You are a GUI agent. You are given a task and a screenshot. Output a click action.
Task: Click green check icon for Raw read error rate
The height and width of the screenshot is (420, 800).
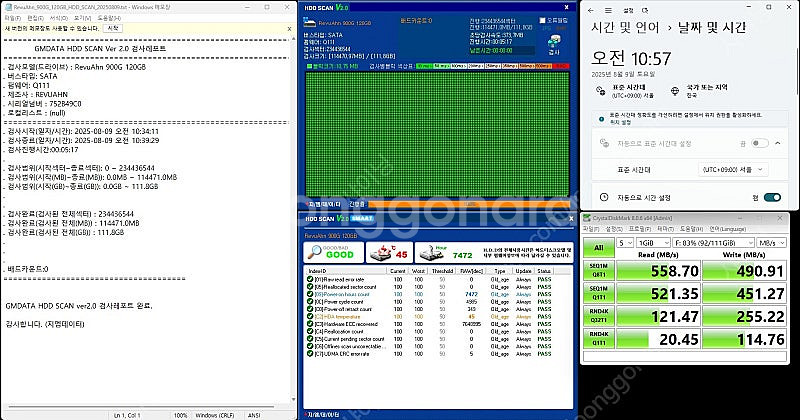point(310,279)
